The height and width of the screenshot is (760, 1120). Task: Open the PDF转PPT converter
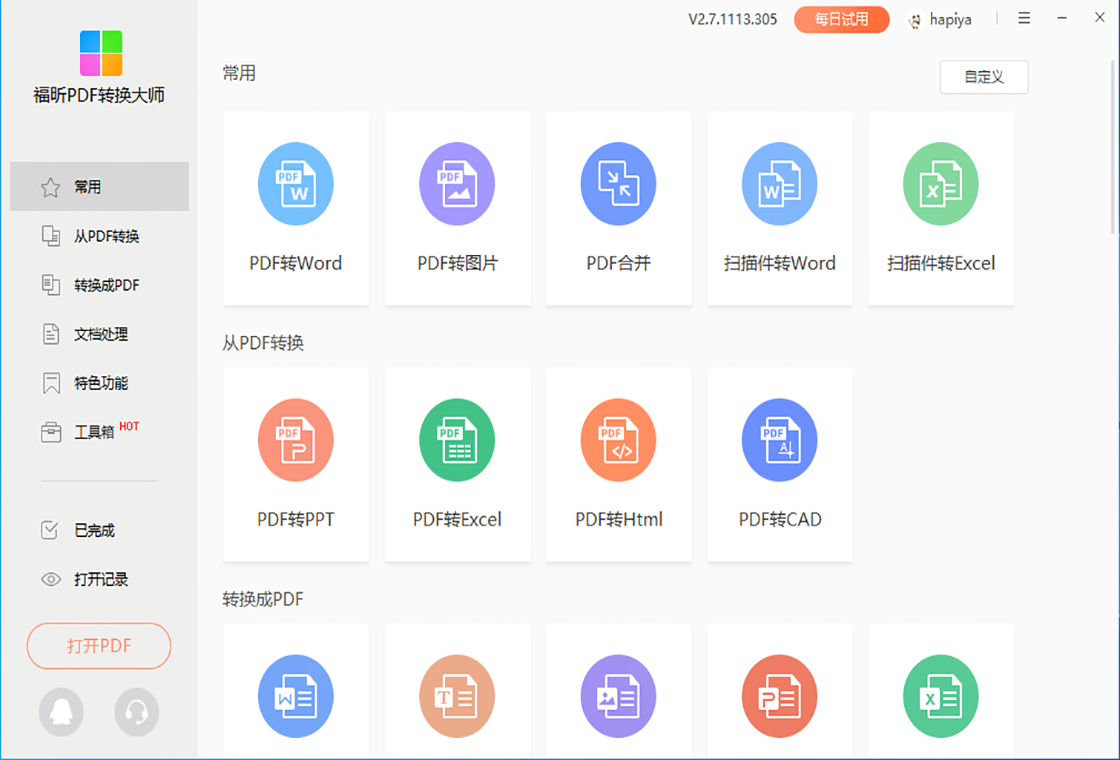(x=296, y=465)
